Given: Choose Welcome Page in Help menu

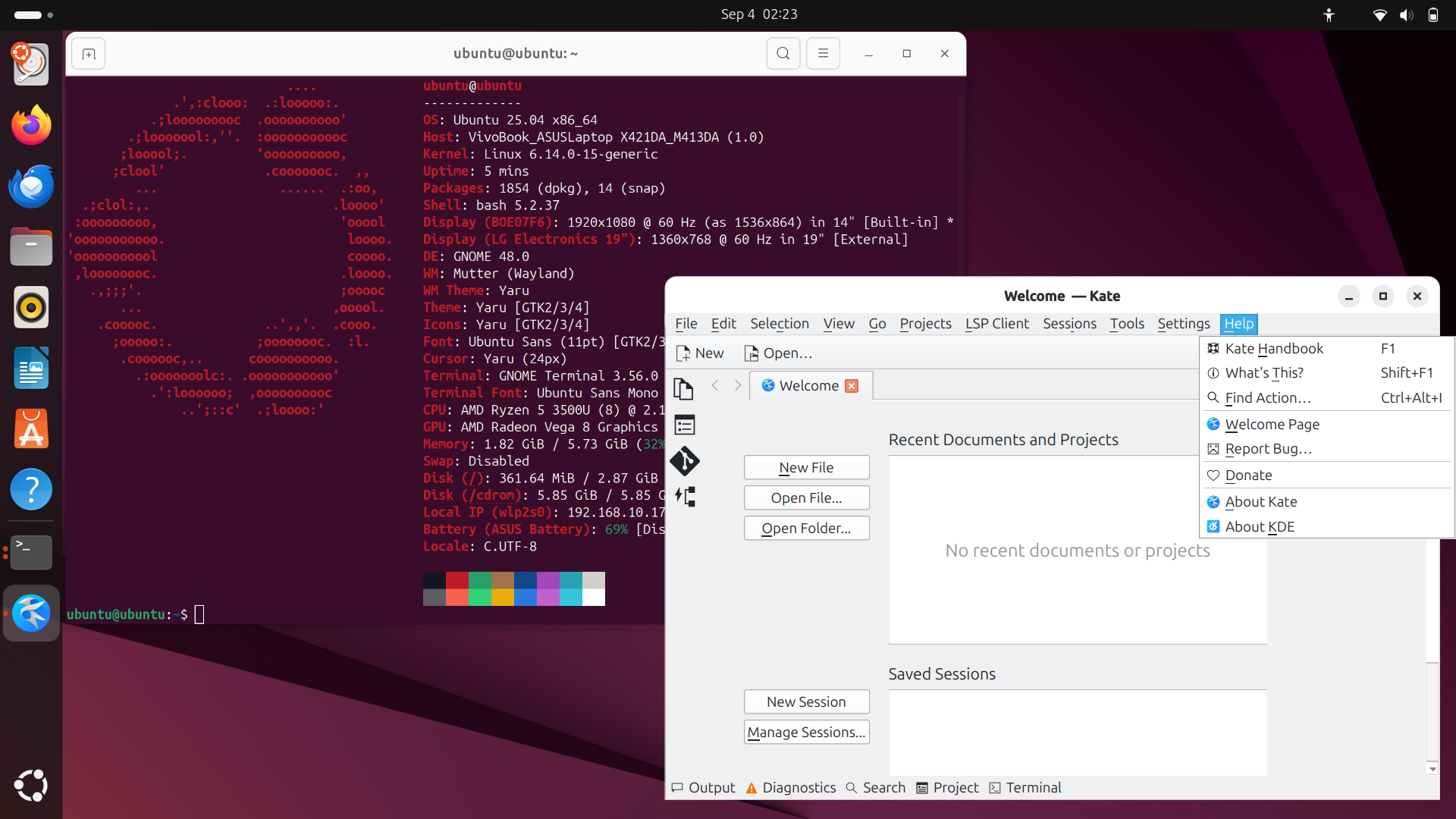Looking at the screenshot, I should coord(1327,425).
